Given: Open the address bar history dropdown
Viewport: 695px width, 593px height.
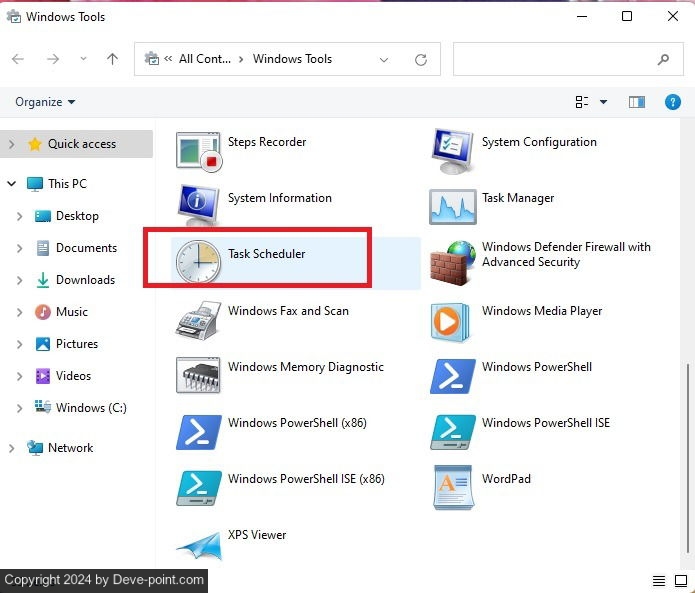Looking at the screenshot, I should pos(384,60).
